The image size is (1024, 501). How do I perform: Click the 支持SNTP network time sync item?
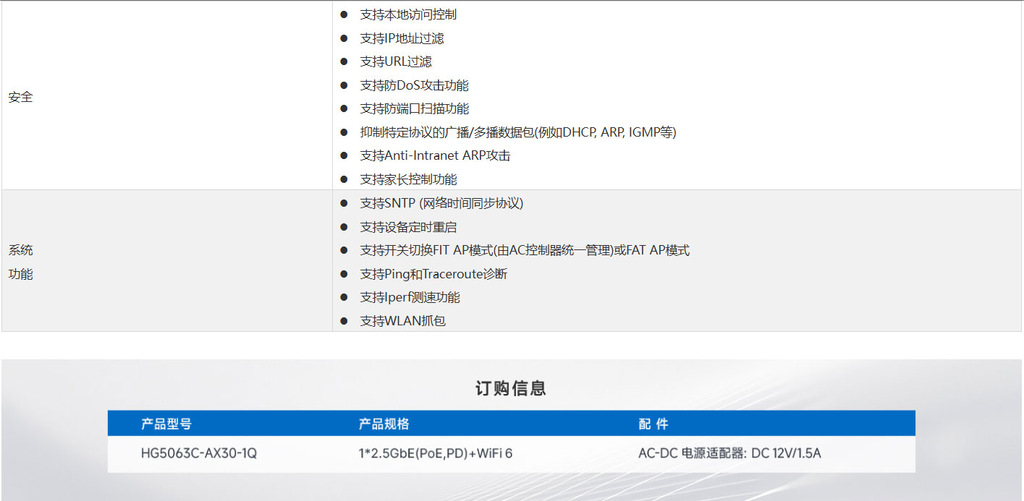tap(441, 203)
